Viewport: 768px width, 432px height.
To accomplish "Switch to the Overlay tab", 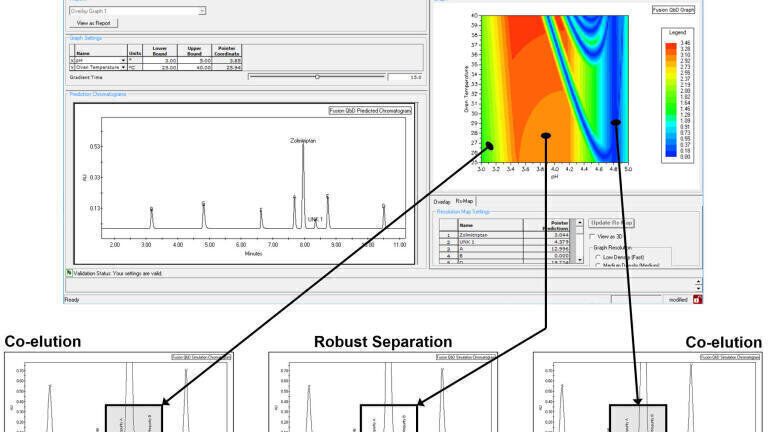I will pos(442,202).
